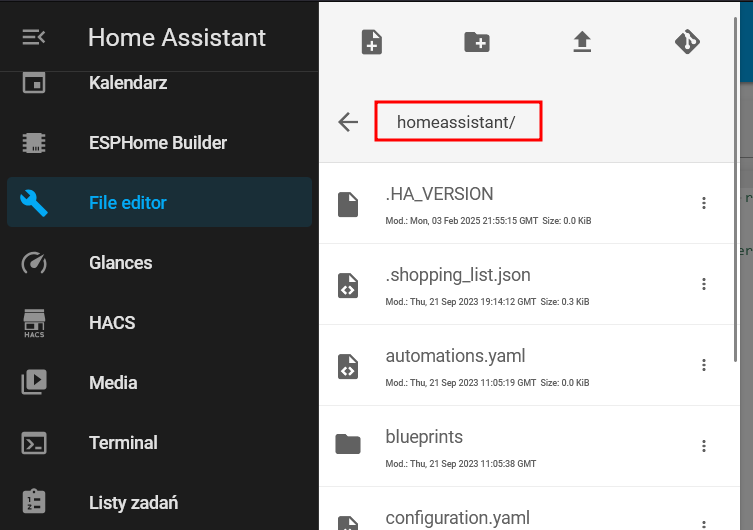
Task: Open the Git menu icon
Action: tap(687, 42)
